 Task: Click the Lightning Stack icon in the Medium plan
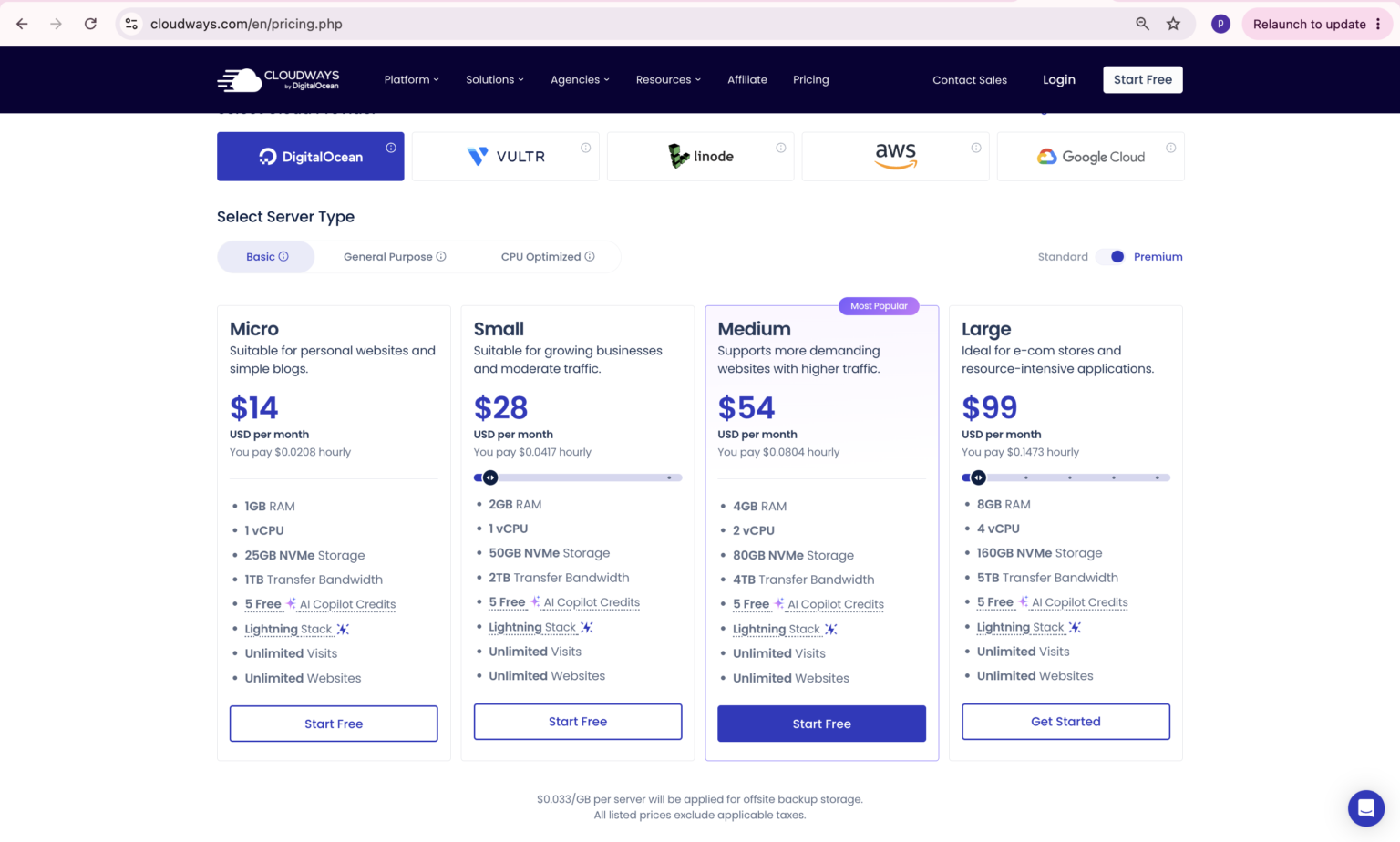pos(831,629)
